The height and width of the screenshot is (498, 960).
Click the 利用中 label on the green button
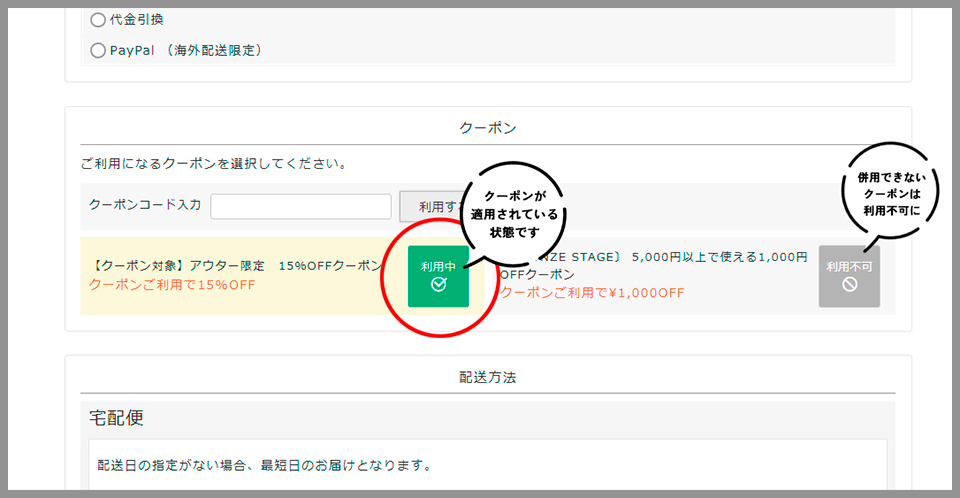pyautogui.click(x=438, y=267)
